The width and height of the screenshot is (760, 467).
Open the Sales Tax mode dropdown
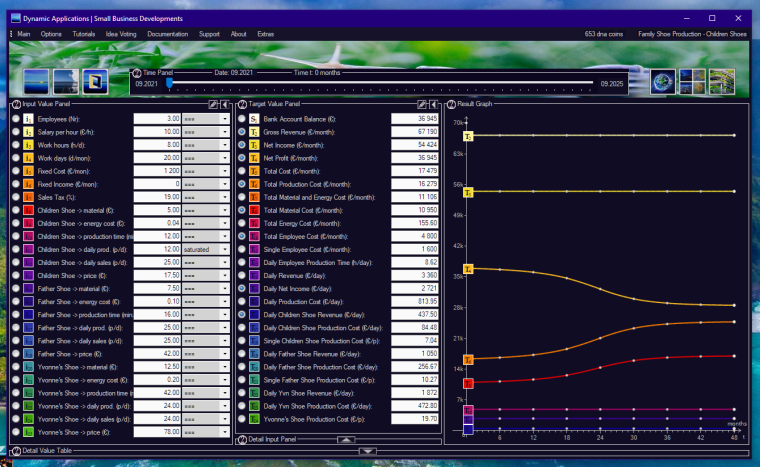tap(226, 197)
